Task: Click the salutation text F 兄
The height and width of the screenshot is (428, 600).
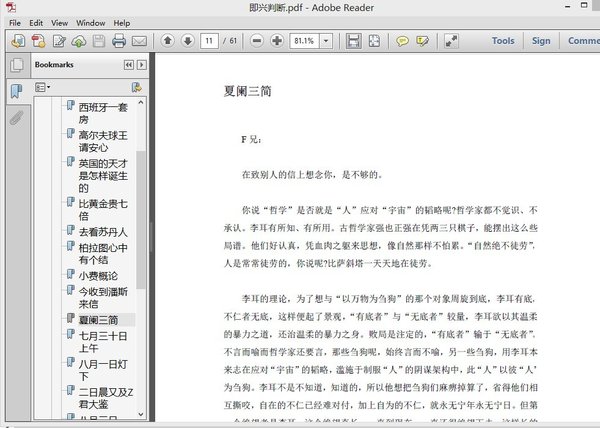Action: (x=251, y=140)
